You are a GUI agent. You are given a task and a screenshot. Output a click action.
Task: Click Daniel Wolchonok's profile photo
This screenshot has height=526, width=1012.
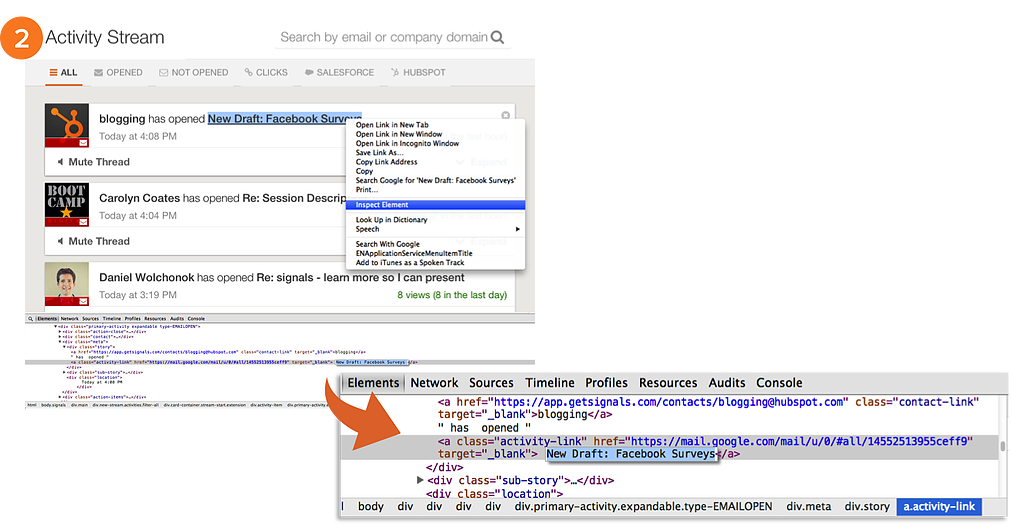coord(66,284)
